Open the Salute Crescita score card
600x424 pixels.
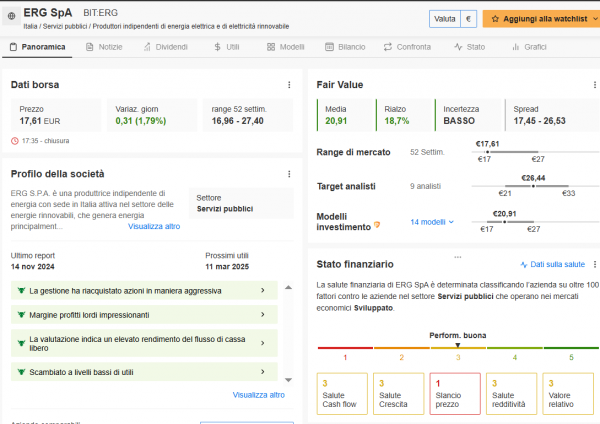pos(399,394)
